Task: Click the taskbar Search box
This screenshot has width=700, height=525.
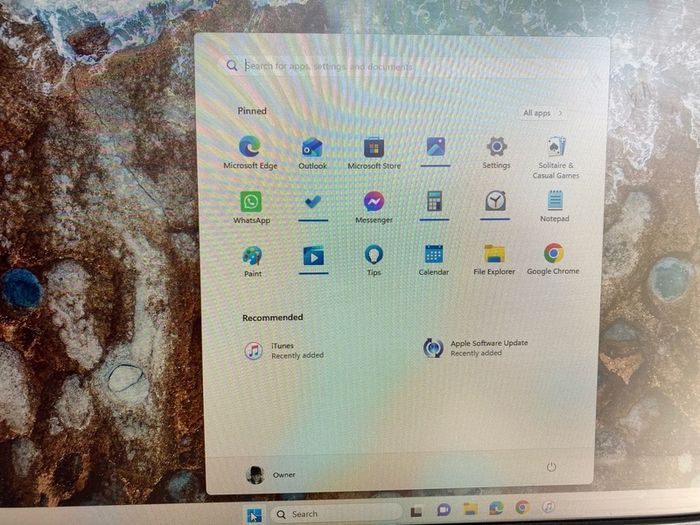Action: [x=336, y=514]
